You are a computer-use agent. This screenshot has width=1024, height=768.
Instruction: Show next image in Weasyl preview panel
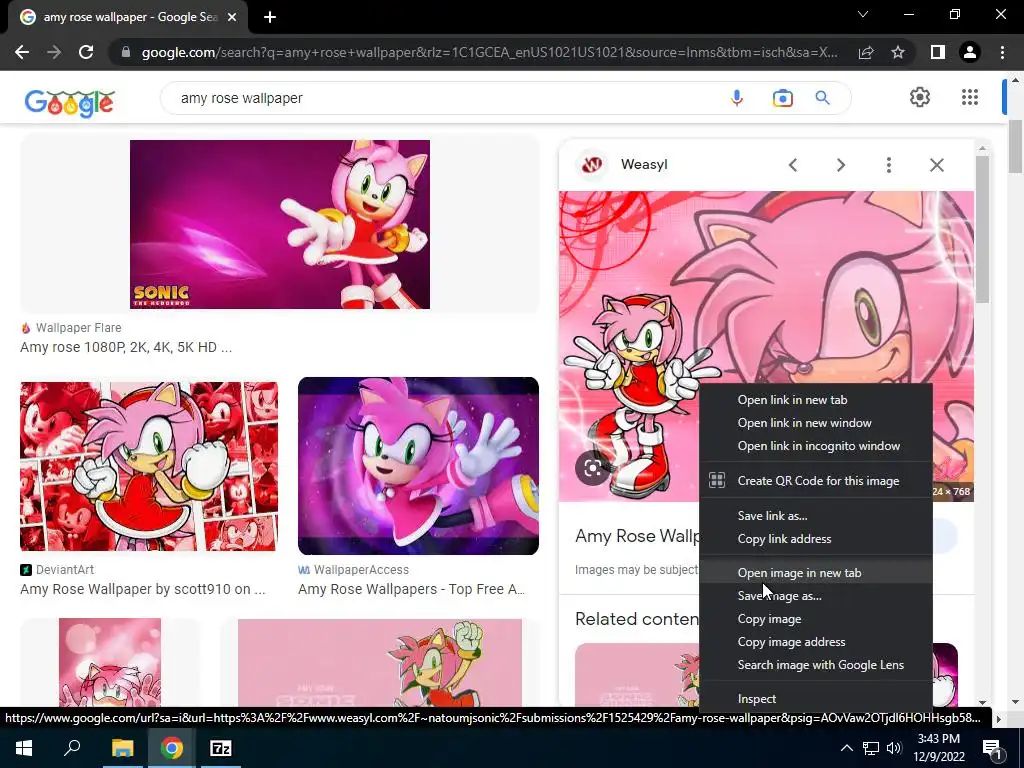click(840, 165)
